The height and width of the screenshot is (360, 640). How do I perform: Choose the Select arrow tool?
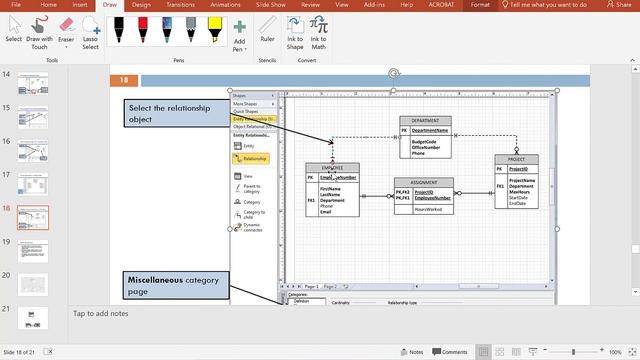pyautogui.click(x=13, y=29)
